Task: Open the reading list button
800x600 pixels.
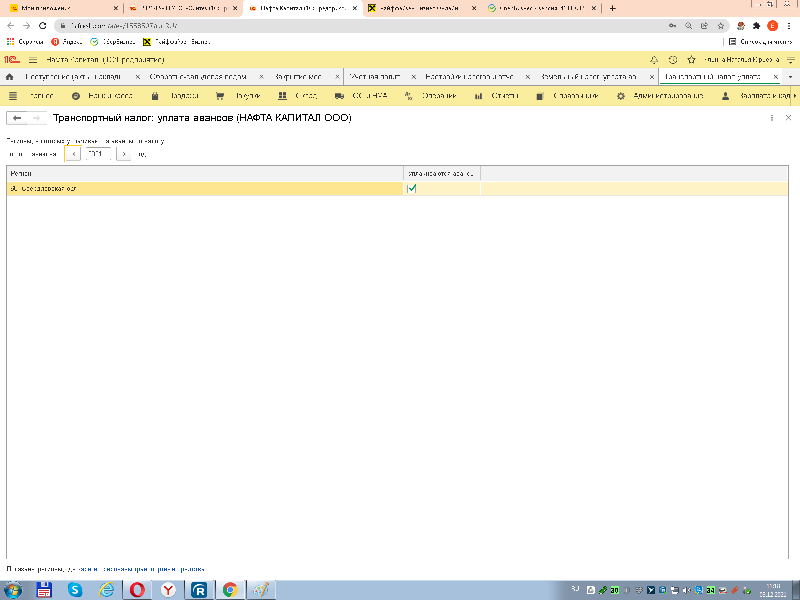Action: click(760, 42)
